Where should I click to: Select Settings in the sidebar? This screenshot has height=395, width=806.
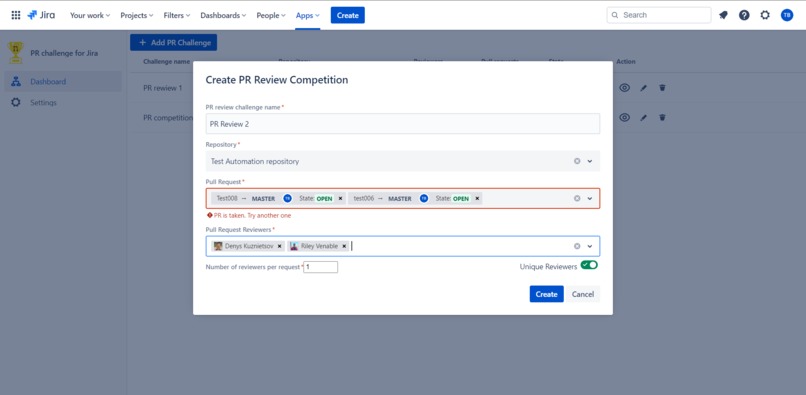click(x=63, y=102)
